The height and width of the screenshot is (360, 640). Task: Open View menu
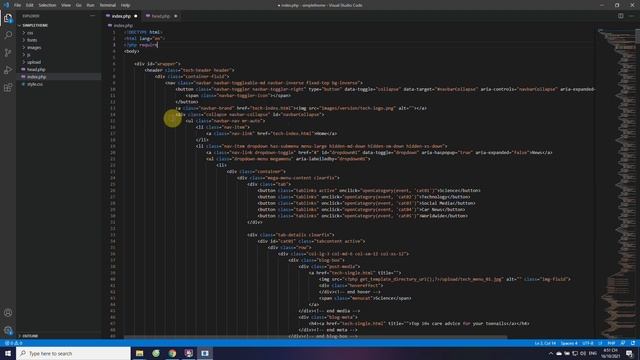pos(66,5)
